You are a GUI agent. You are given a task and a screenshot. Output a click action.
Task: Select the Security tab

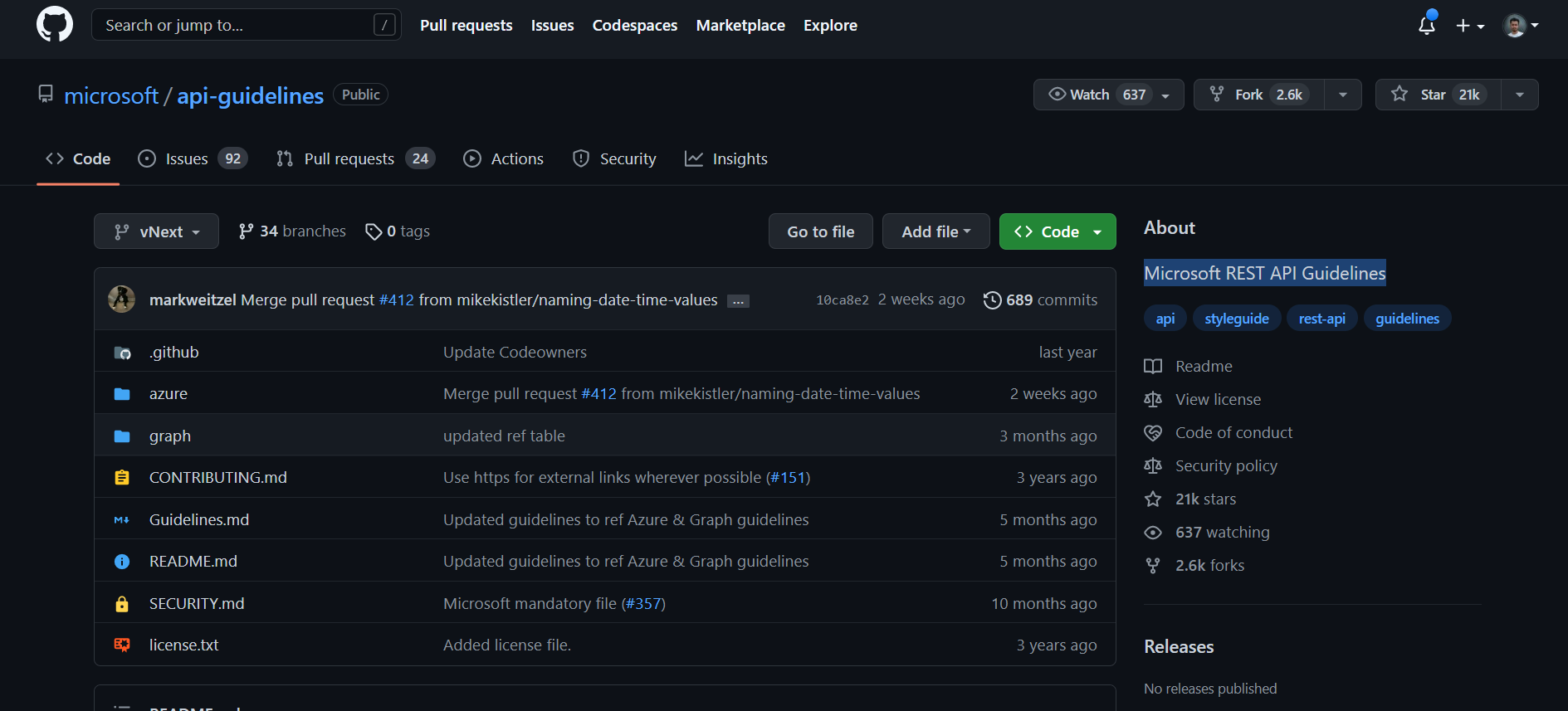point(614,158)
